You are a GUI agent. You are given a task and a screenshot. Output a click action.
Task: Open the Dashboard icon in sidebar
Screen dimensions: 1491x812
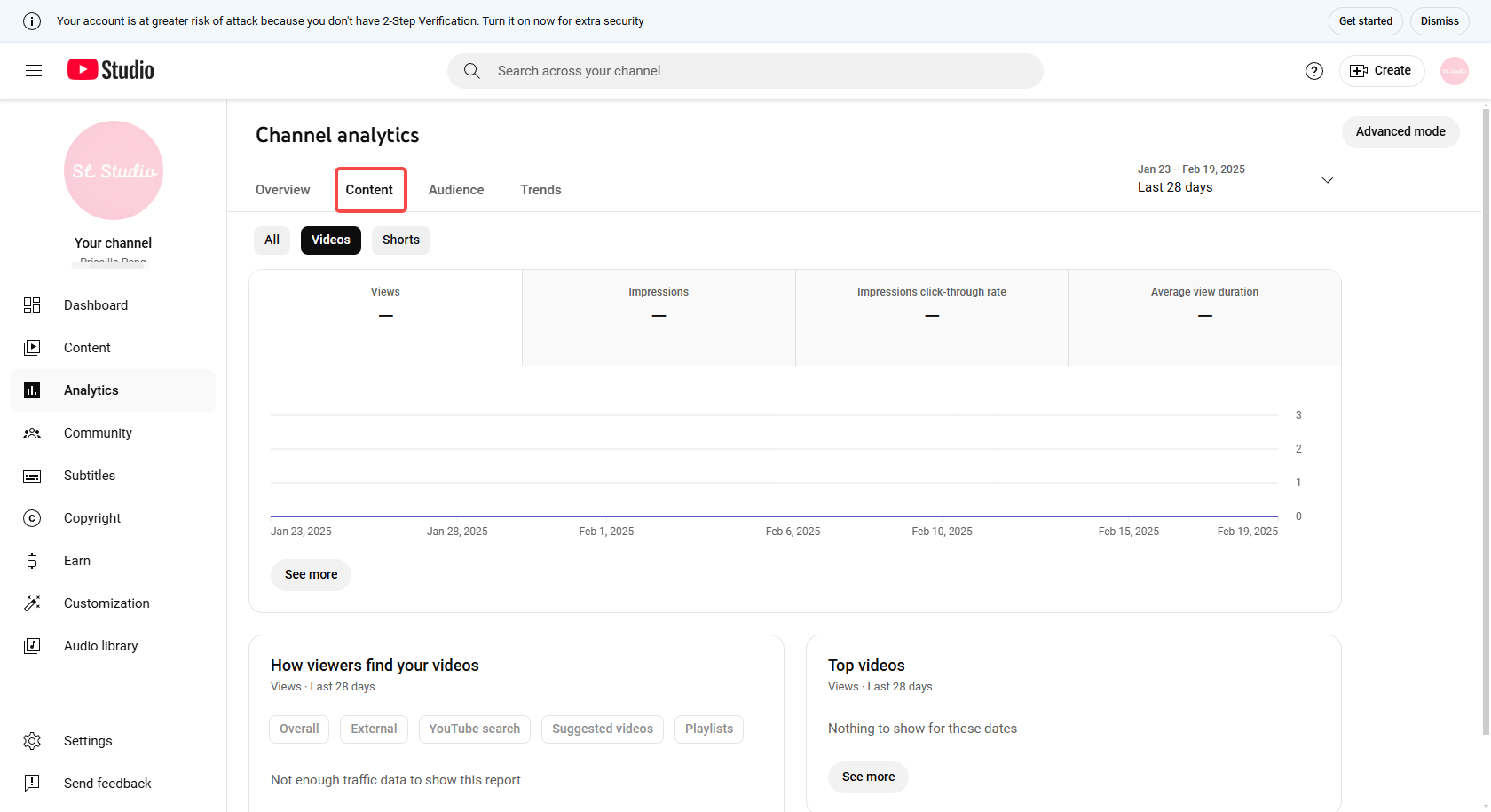(32, 305)
